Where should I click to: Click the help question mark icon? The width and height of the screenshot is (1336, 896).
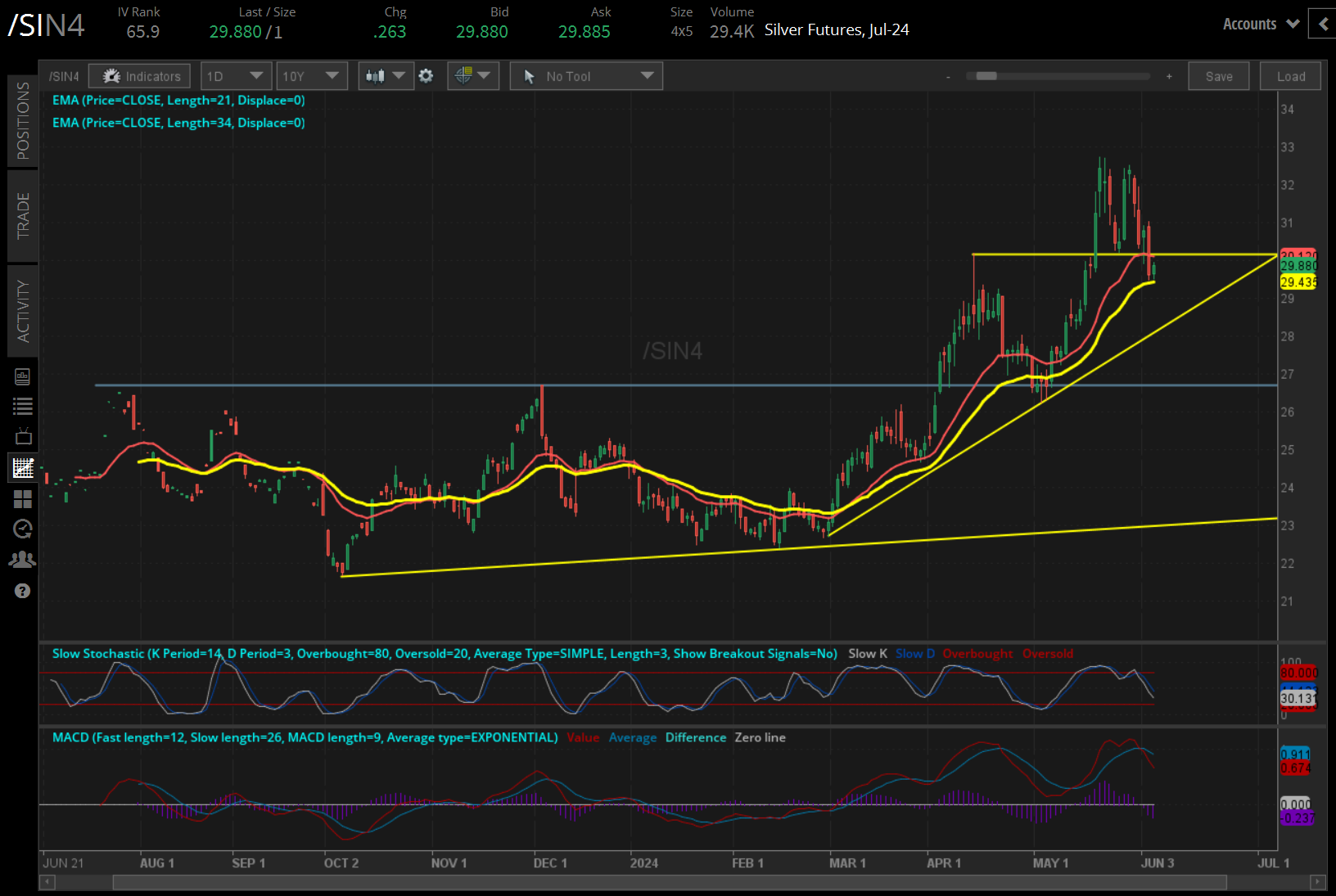[23, 591]
